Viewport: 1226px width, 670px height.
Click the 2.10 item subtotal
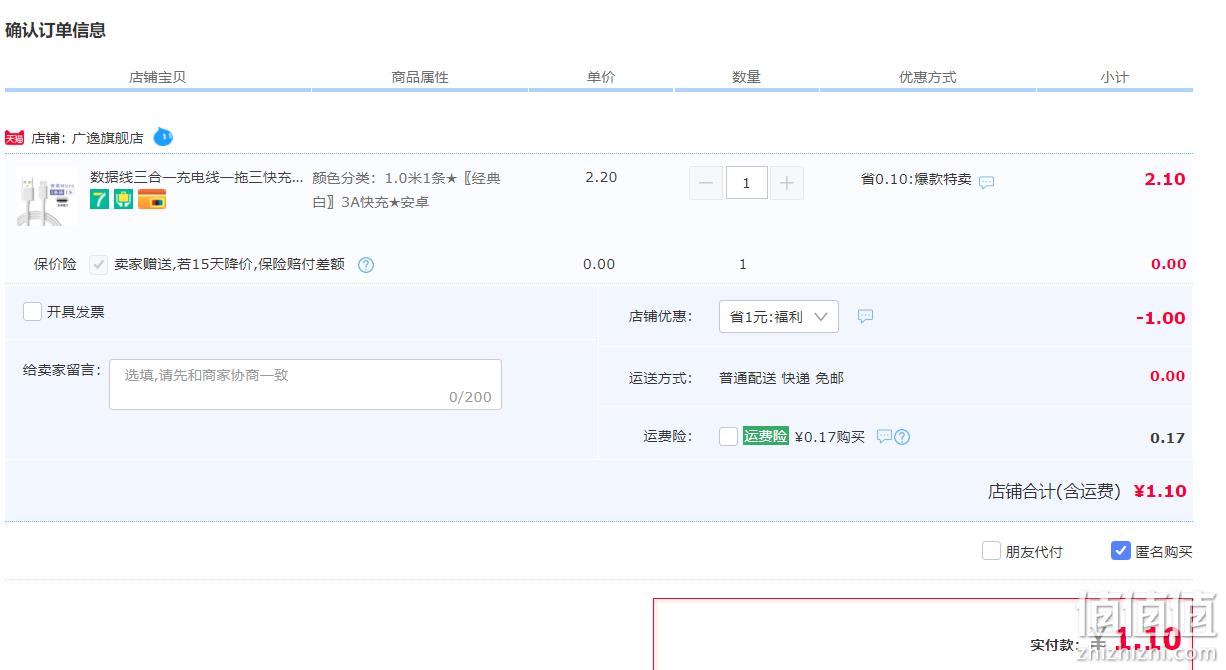point(1165,179)
